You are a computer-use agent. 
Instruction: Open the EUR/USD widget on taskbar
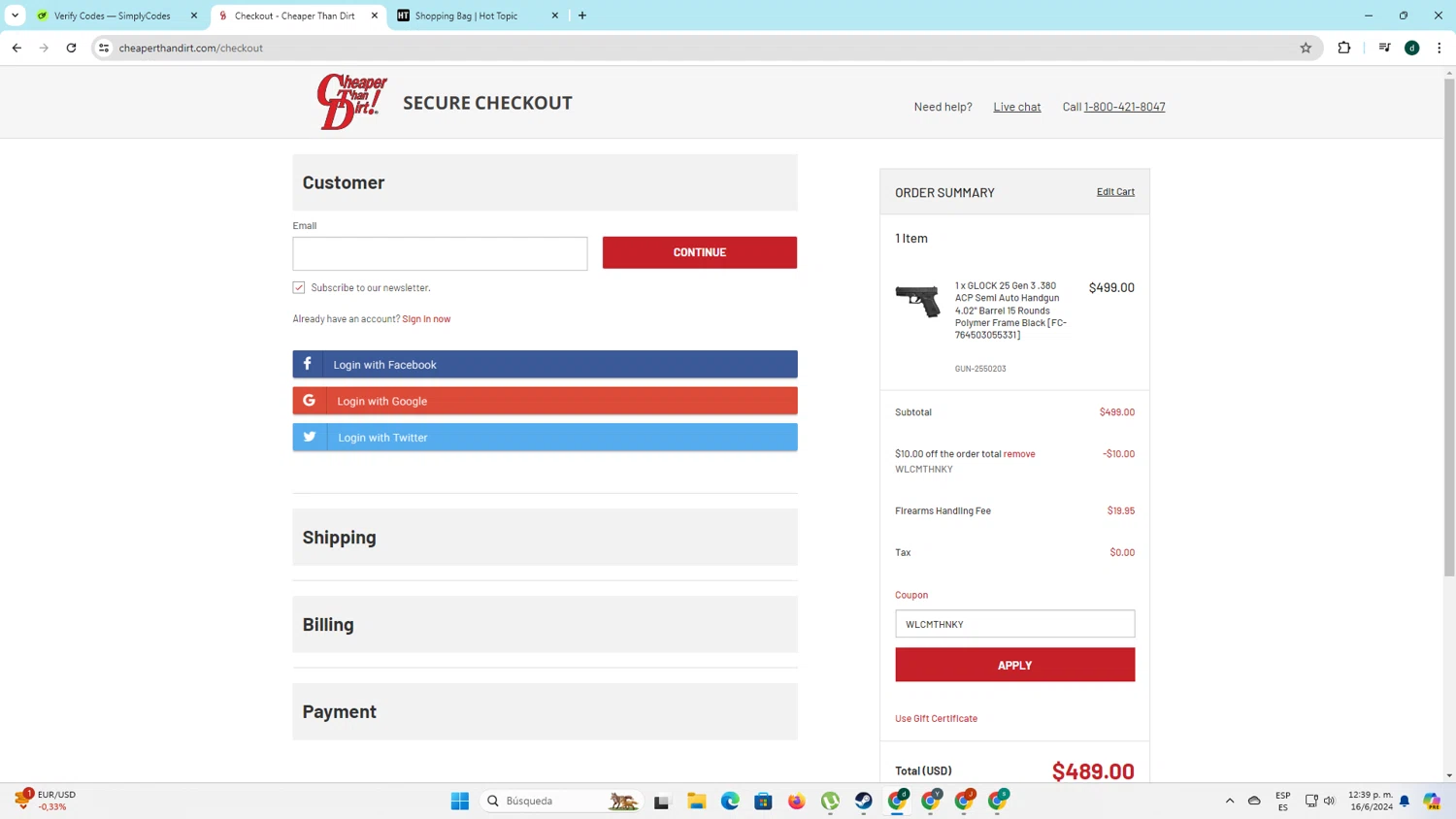46,801
